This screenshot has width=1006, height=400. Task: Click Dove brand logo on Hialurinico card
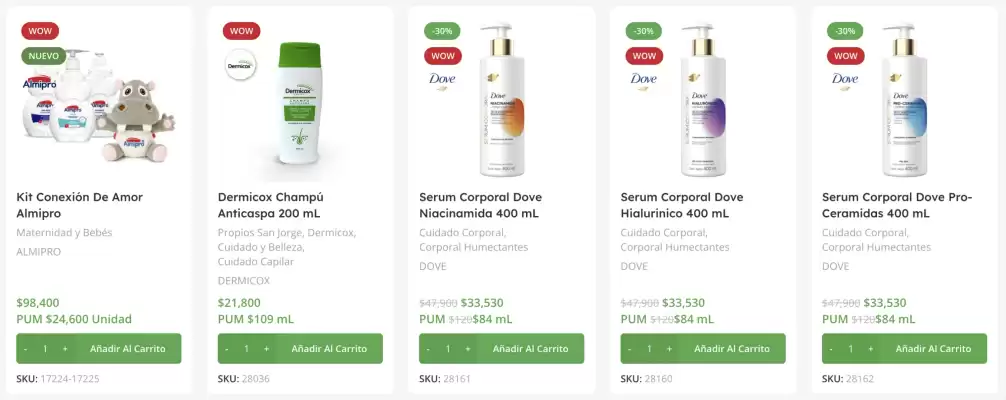coord(644,80)
